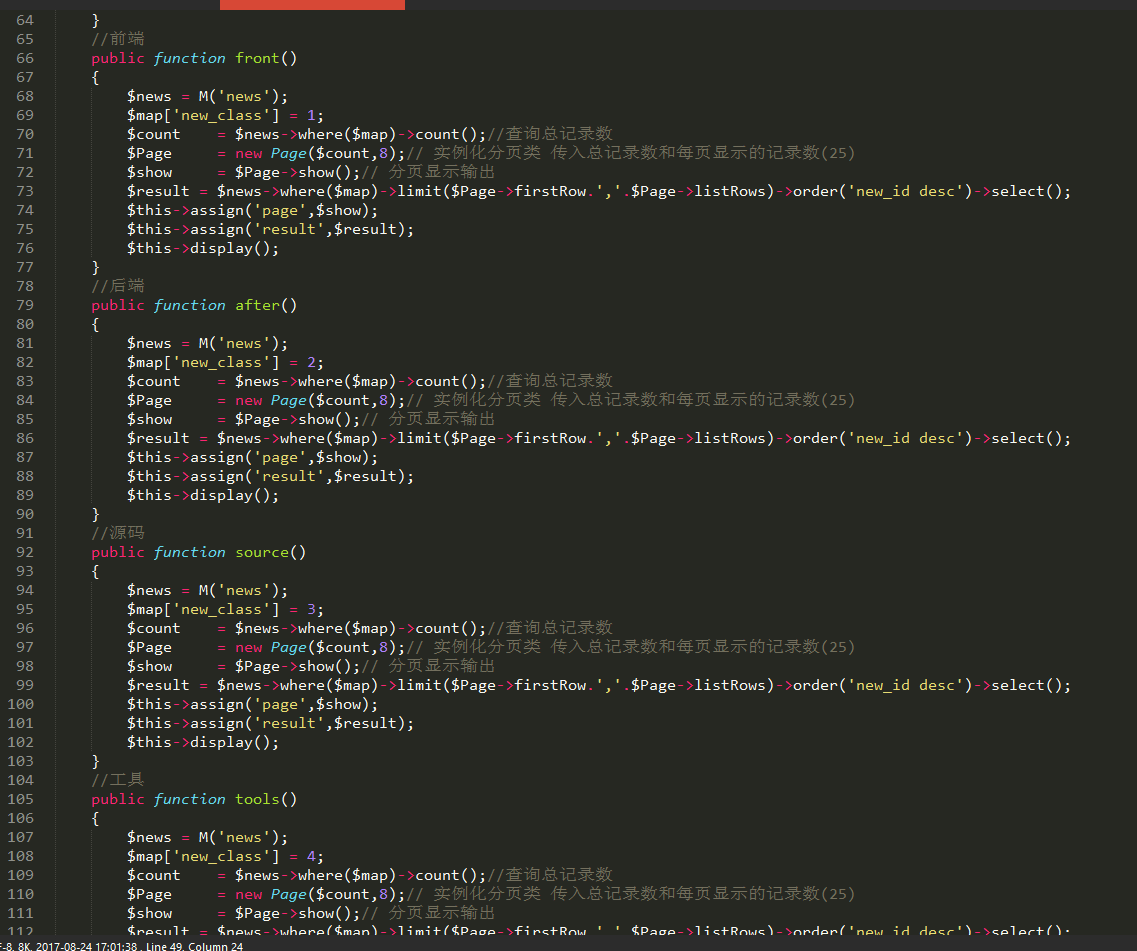This screenshot has height=951, width=1137.
Task: Click the 'Line 49, Column 24' status indicator
Action: (x=195, y=946)
